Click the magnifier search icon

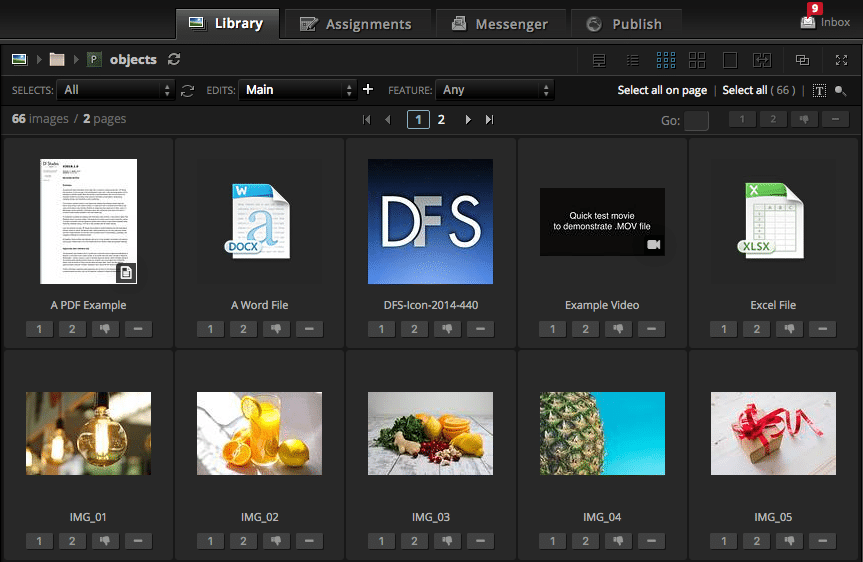click(841, 91)
